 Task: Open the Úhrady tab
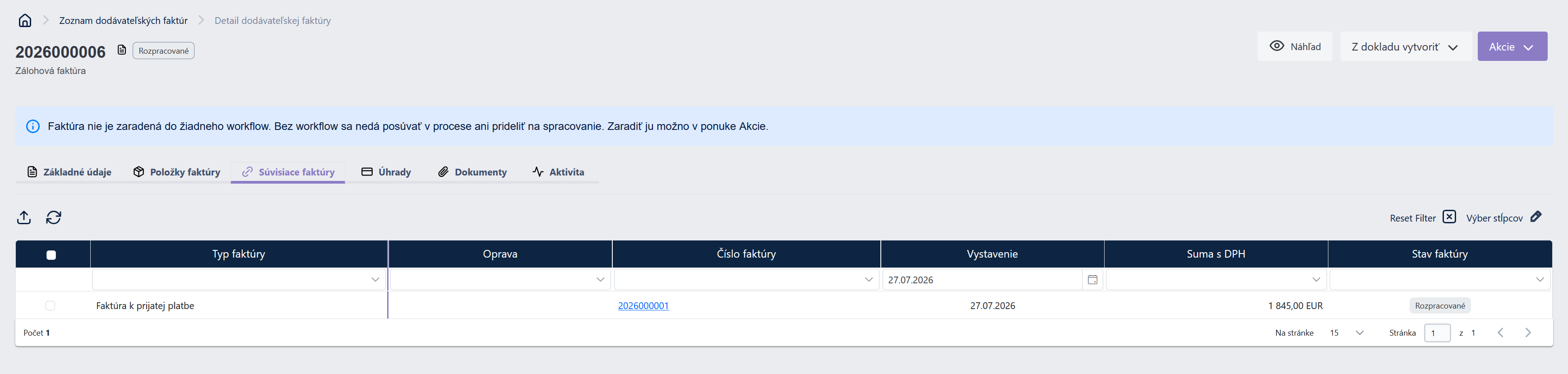(386, 172)
